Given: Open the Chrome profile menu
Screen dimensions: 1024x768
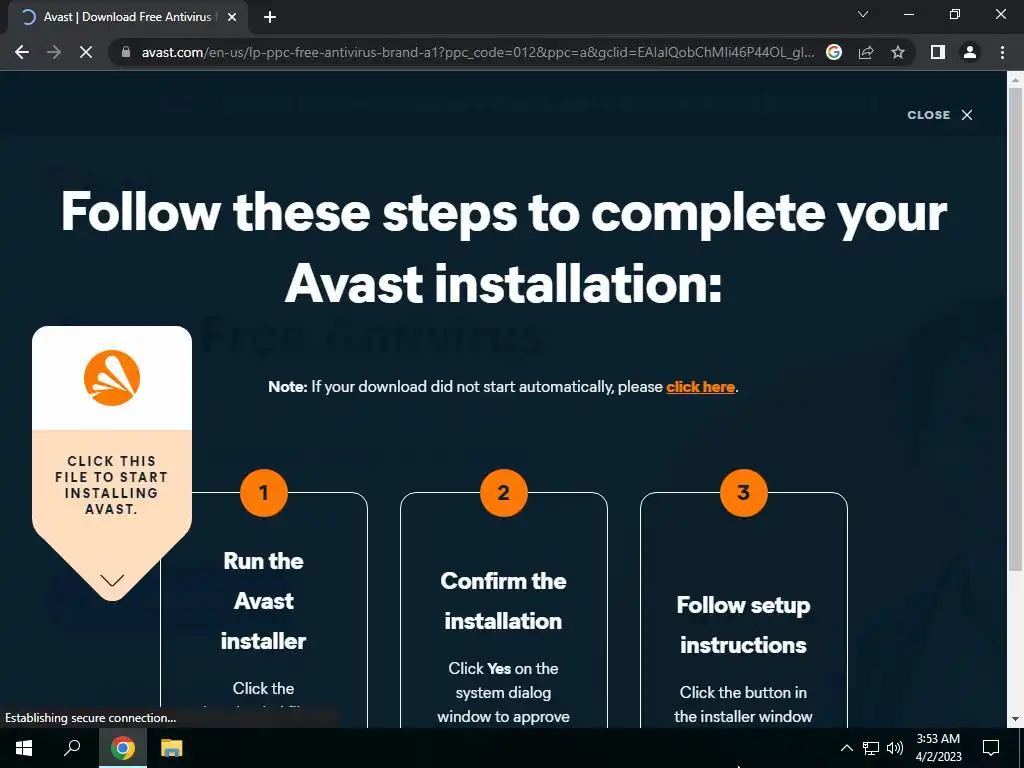Looking at the screenshot, I should tap(970, 52).
